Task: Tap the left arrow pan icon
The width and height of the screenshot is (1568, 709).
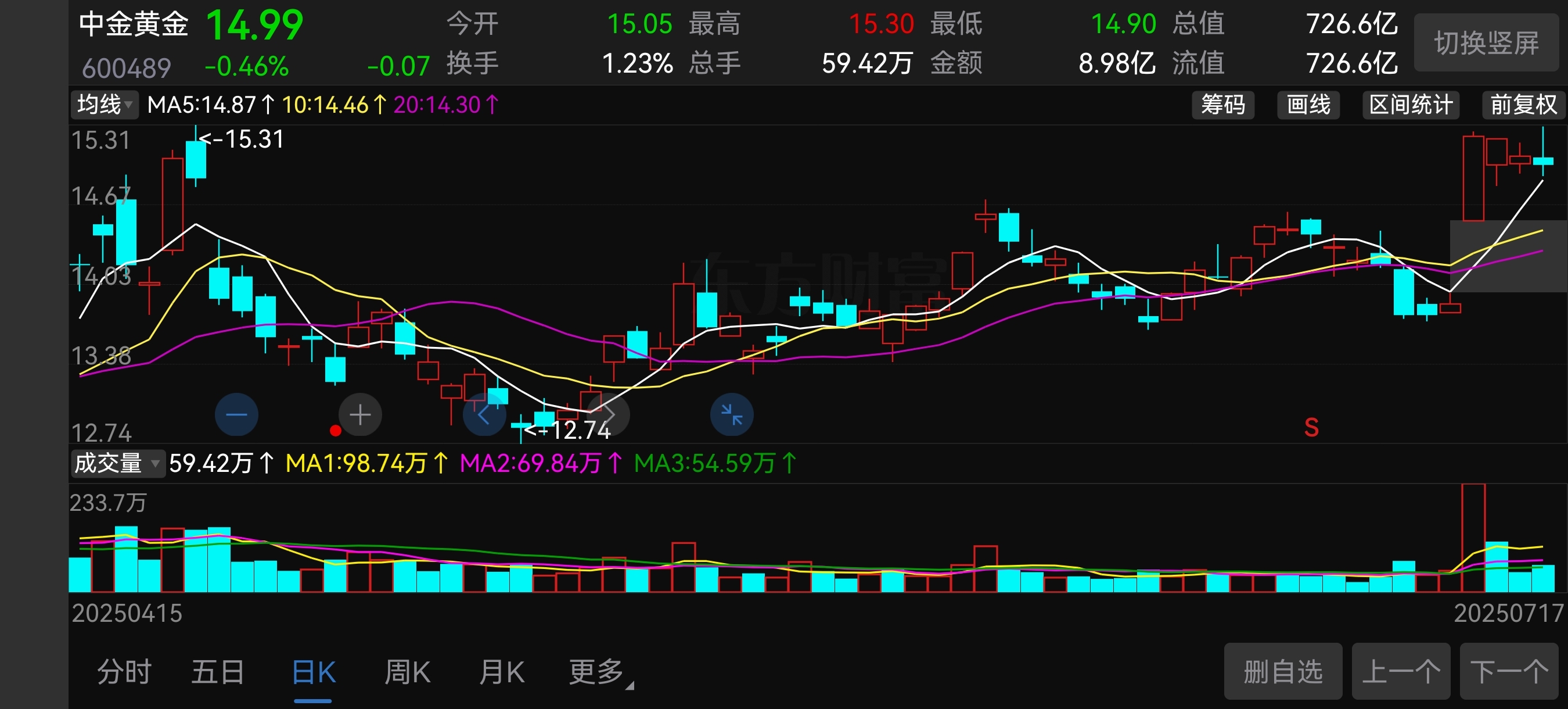Action: tap(484, 415)
